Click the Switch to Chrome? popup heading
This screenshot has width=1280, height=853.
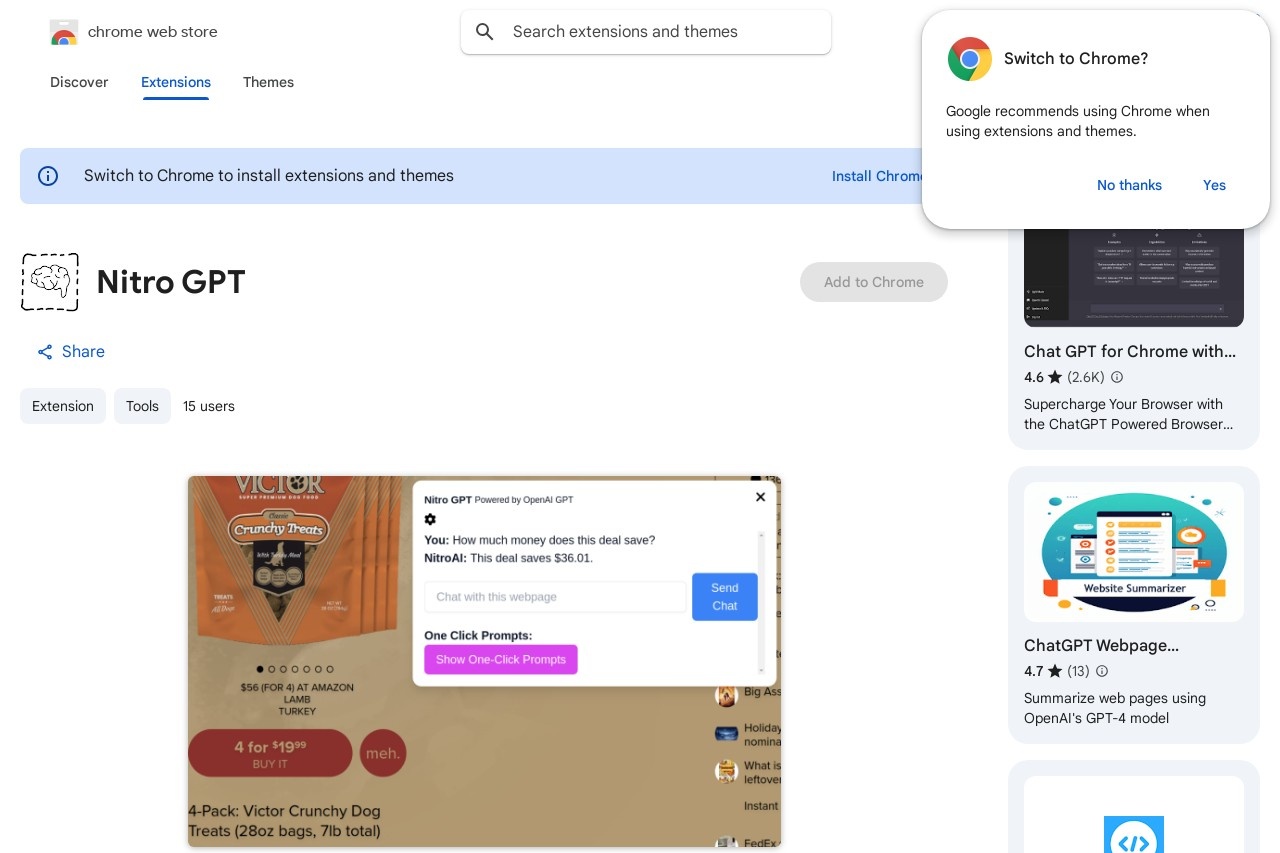tap(1076, 59)
